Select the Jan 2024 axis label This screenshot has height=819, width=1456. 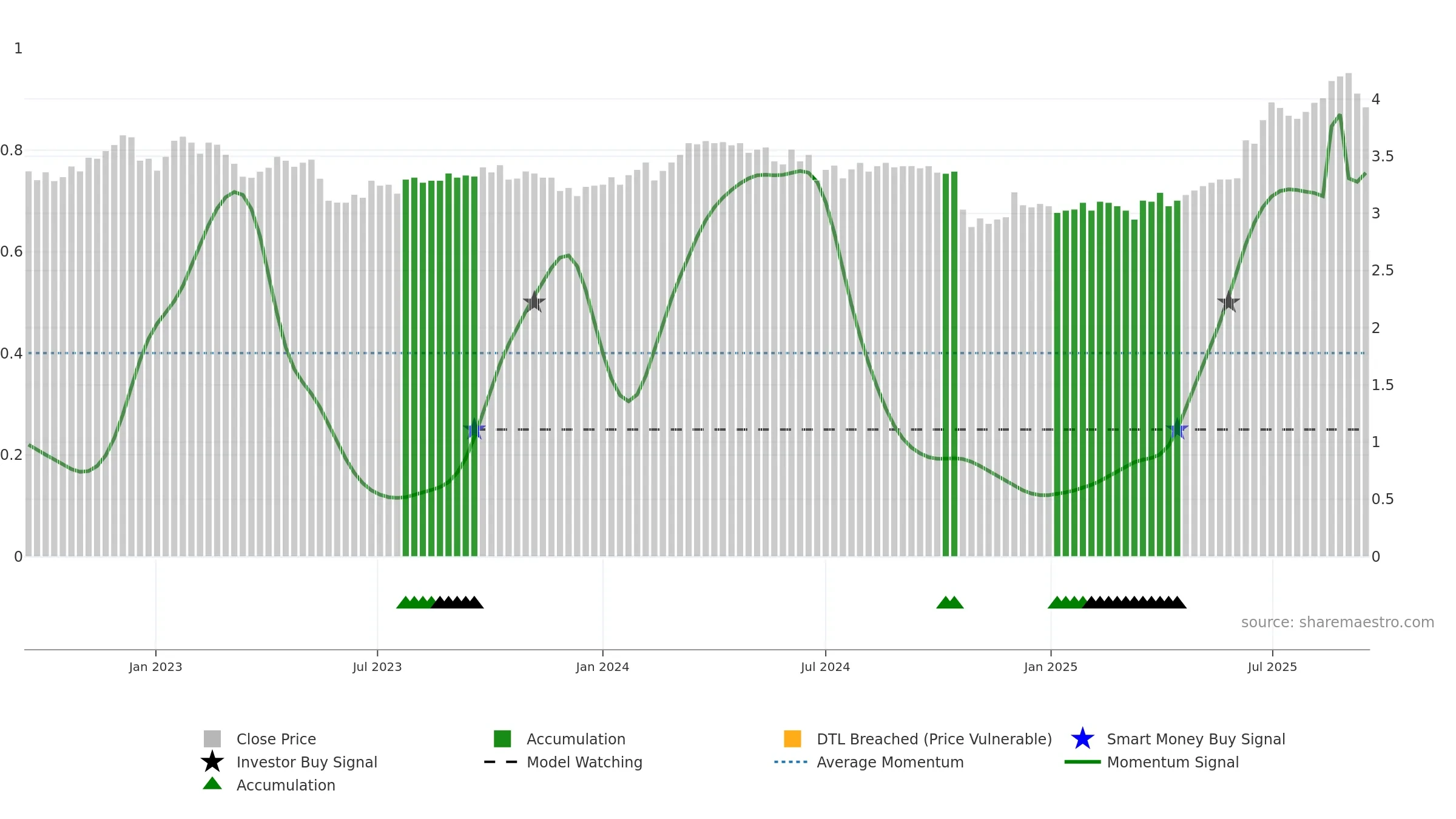602,667
